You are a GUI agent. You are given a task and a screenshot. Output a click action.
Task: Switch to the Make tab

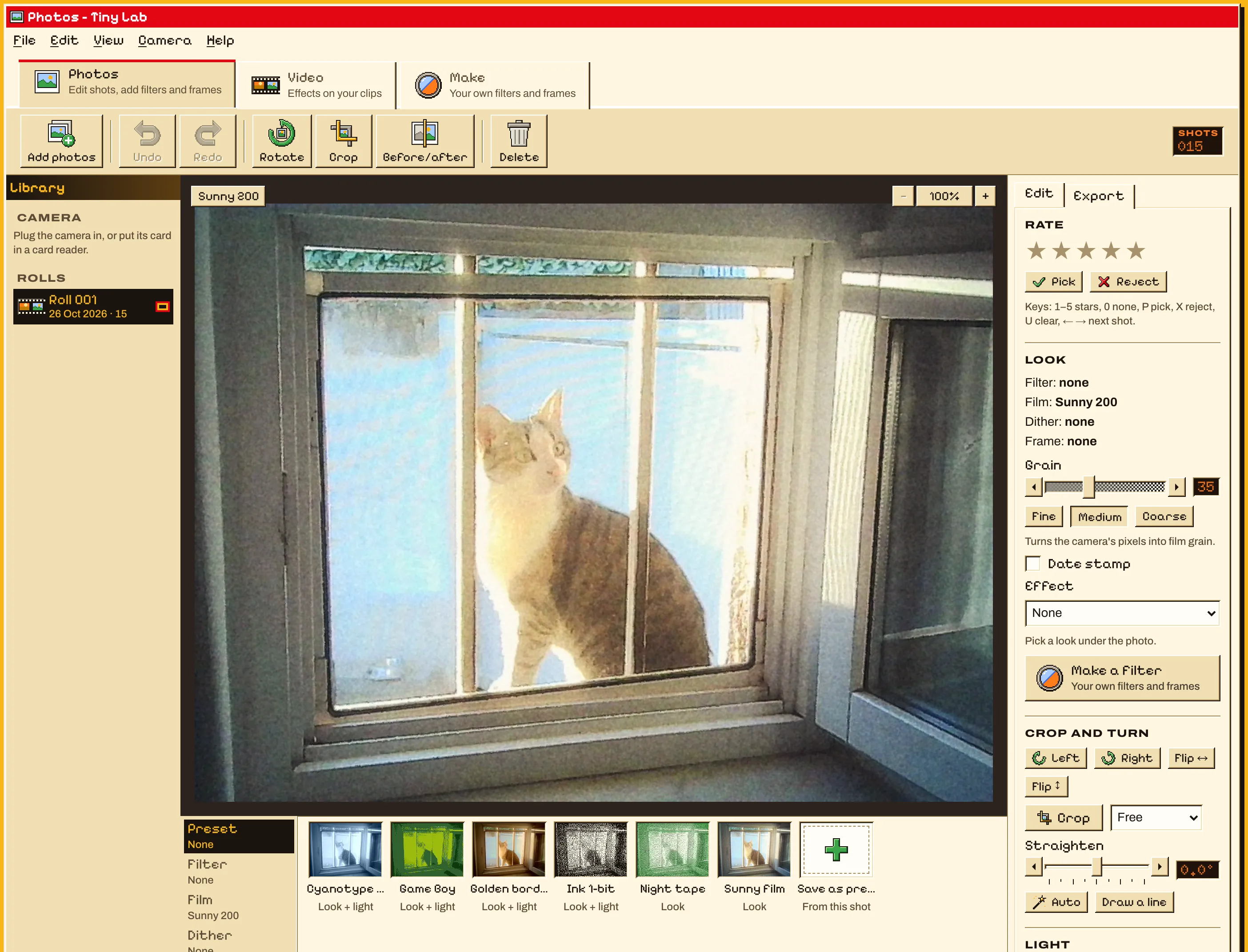click(495, 85)
